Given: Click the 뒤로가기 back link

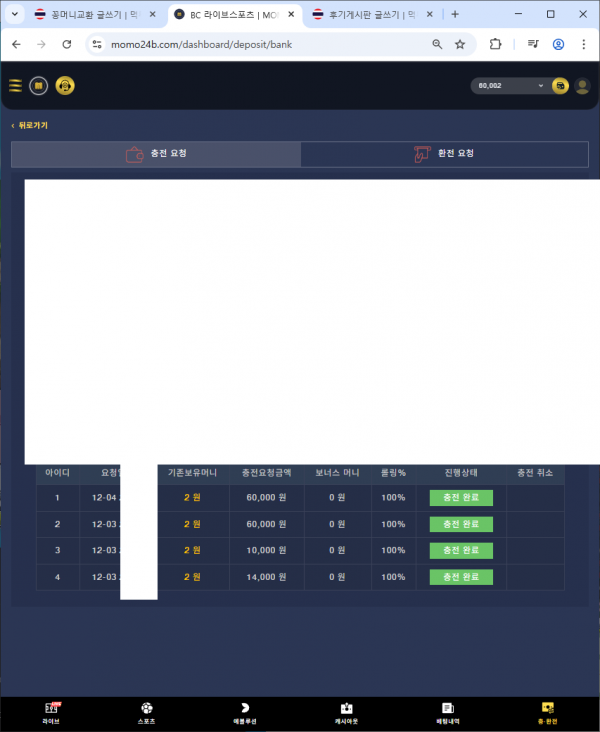Looking at the screenshot, I should pyautogui.click(x=30, y=126).
